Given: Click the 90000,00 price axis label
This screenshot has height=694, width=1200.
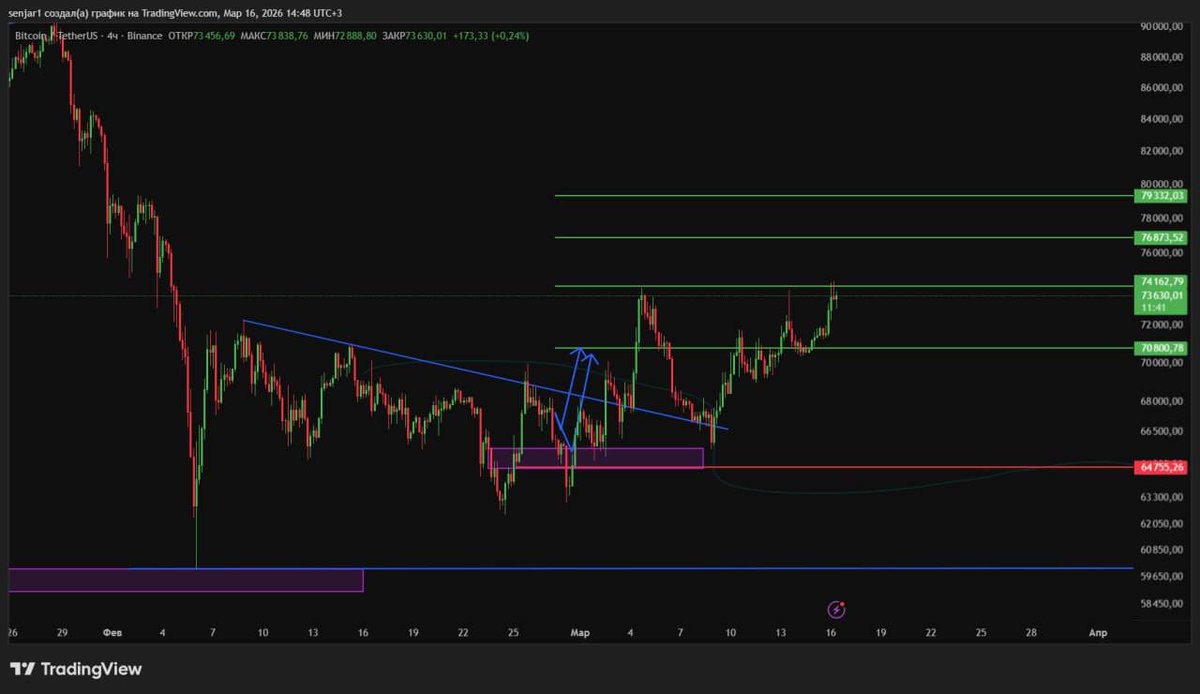Looking at the screenshot, I should click(1162, 27).
